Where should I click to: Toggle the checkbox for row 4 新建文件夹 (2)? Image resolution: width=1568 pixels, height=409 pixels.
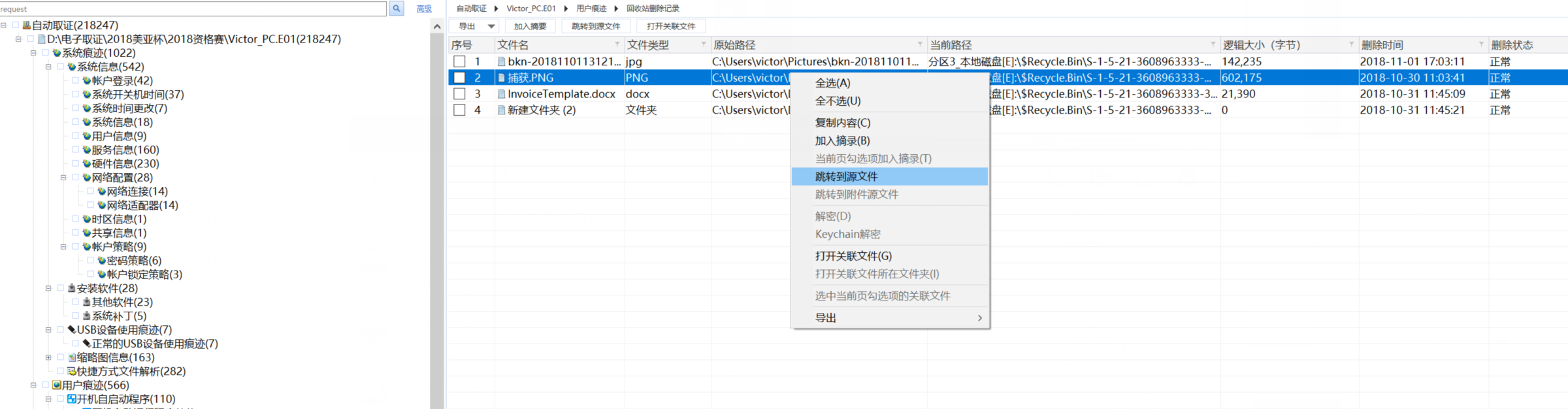coord(459,110)
